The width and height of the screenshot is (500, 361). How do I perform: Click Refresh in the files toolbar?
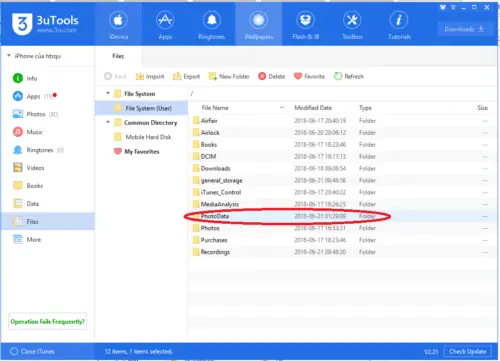[x=349, y=76]
